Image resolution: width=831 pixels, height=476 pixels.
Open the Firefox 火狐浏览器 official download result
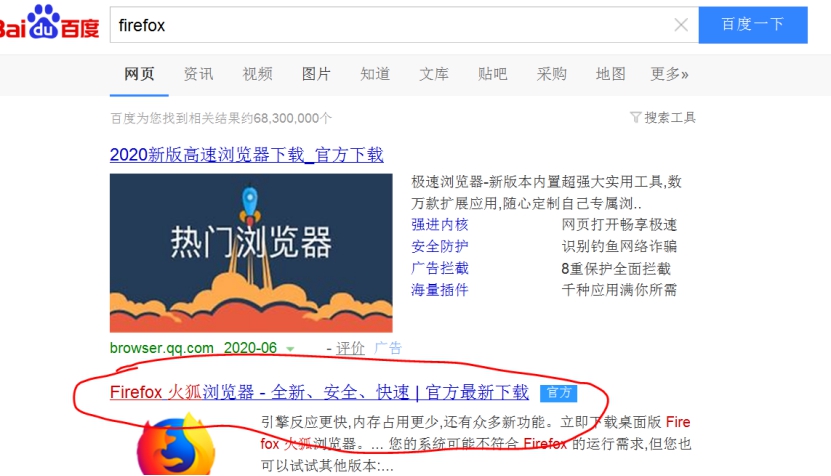point(319,392)
